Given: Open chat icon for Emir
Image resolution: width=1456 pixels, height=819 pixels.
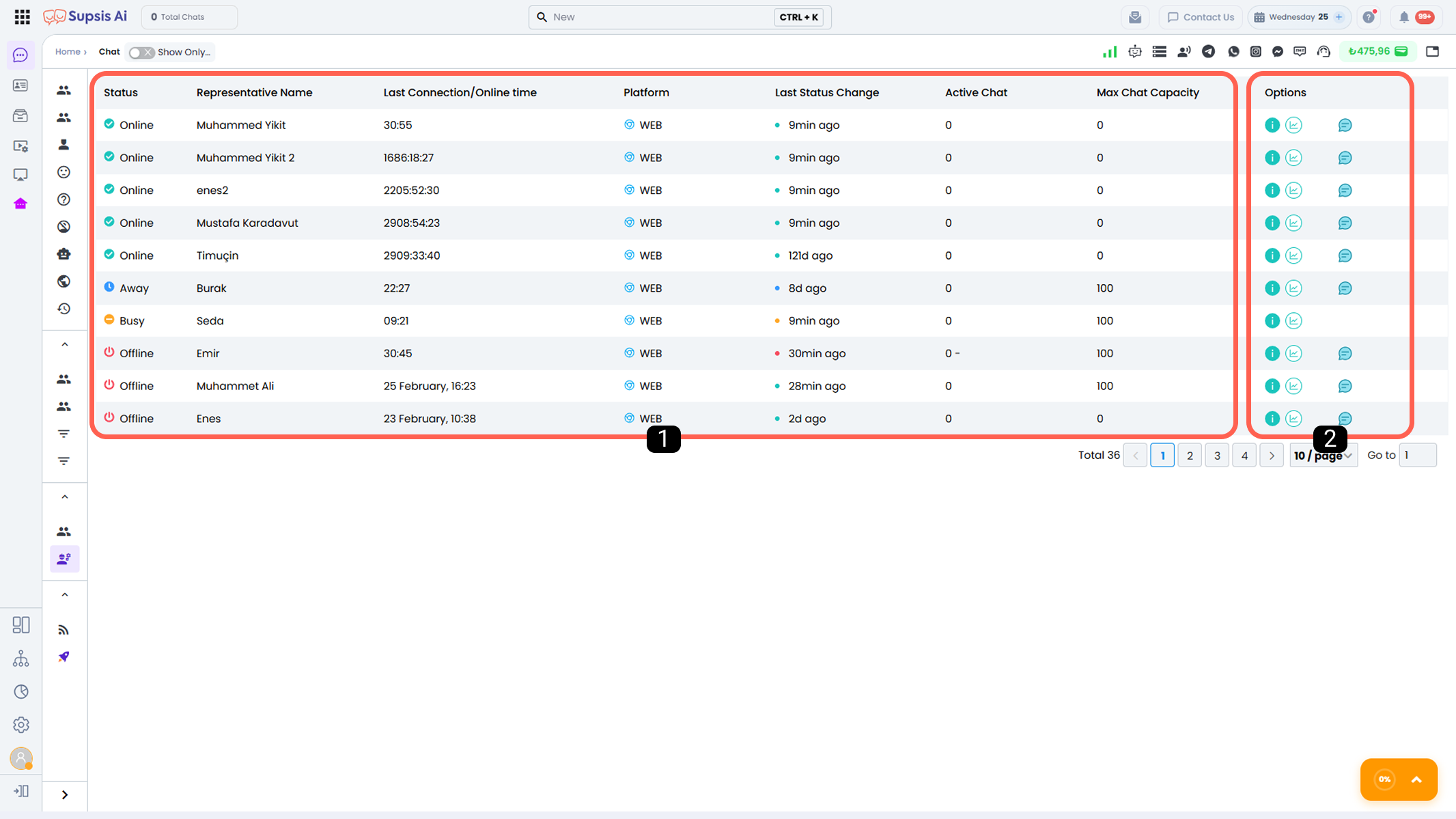Looking at the screenshot, I should 1345,353.
